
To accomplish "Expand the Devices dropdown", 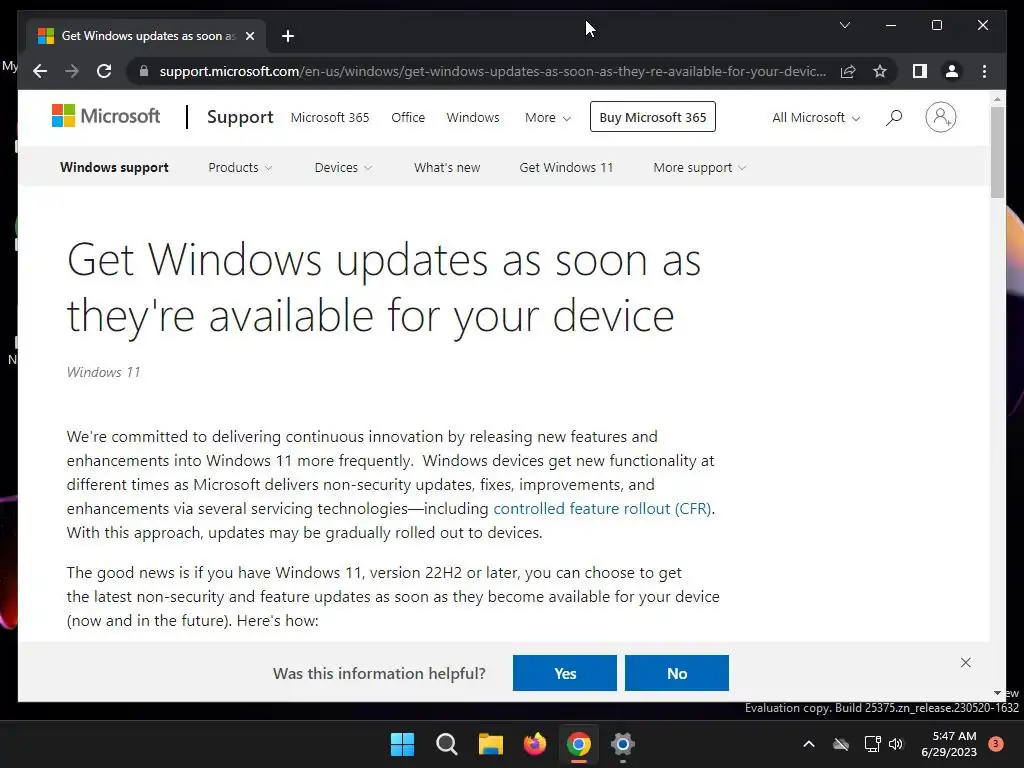I will tap(344, 167).
